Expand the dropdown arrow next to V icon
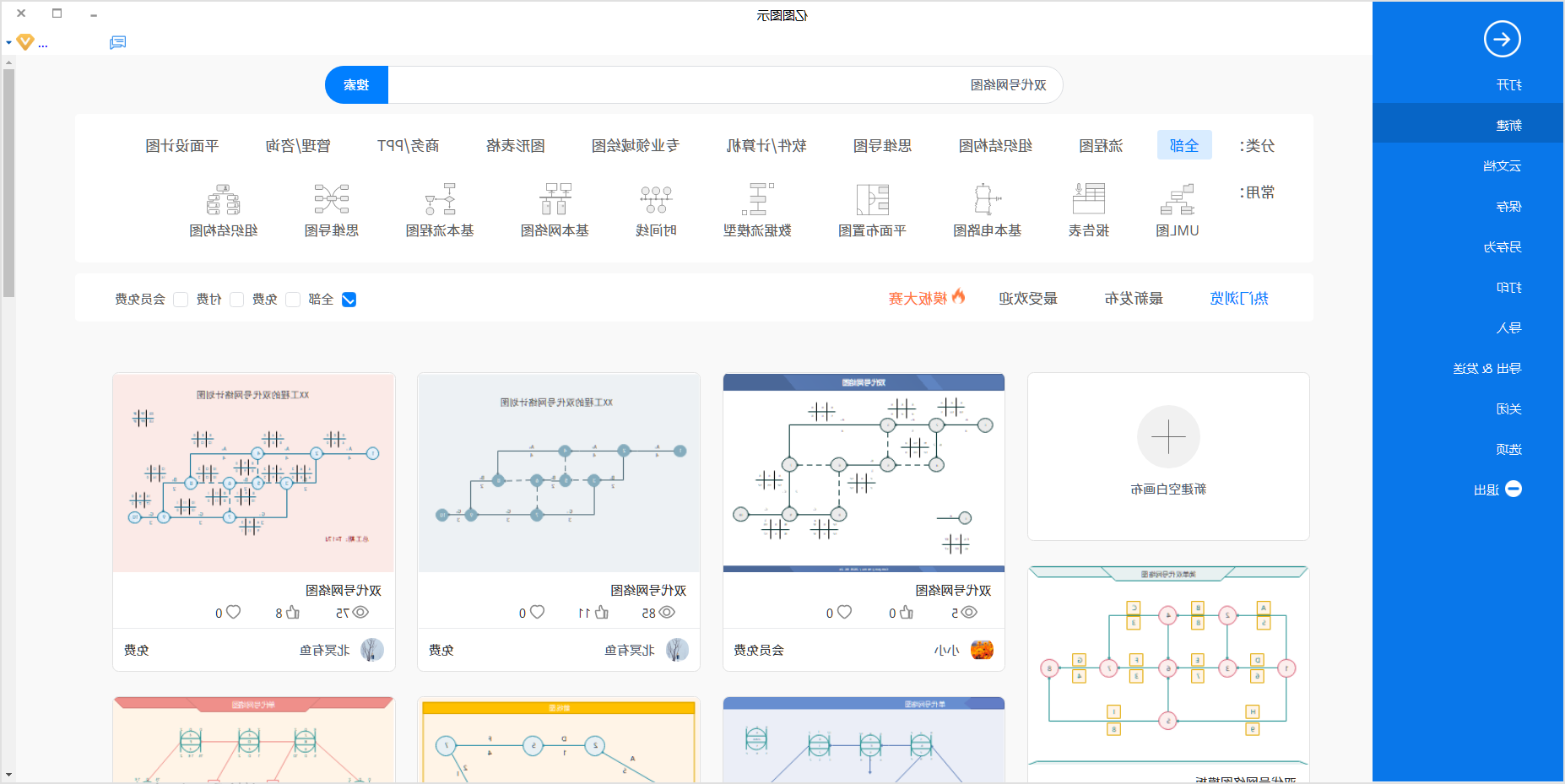This screenshot has height=784, width=1565. tap(8, 42)
